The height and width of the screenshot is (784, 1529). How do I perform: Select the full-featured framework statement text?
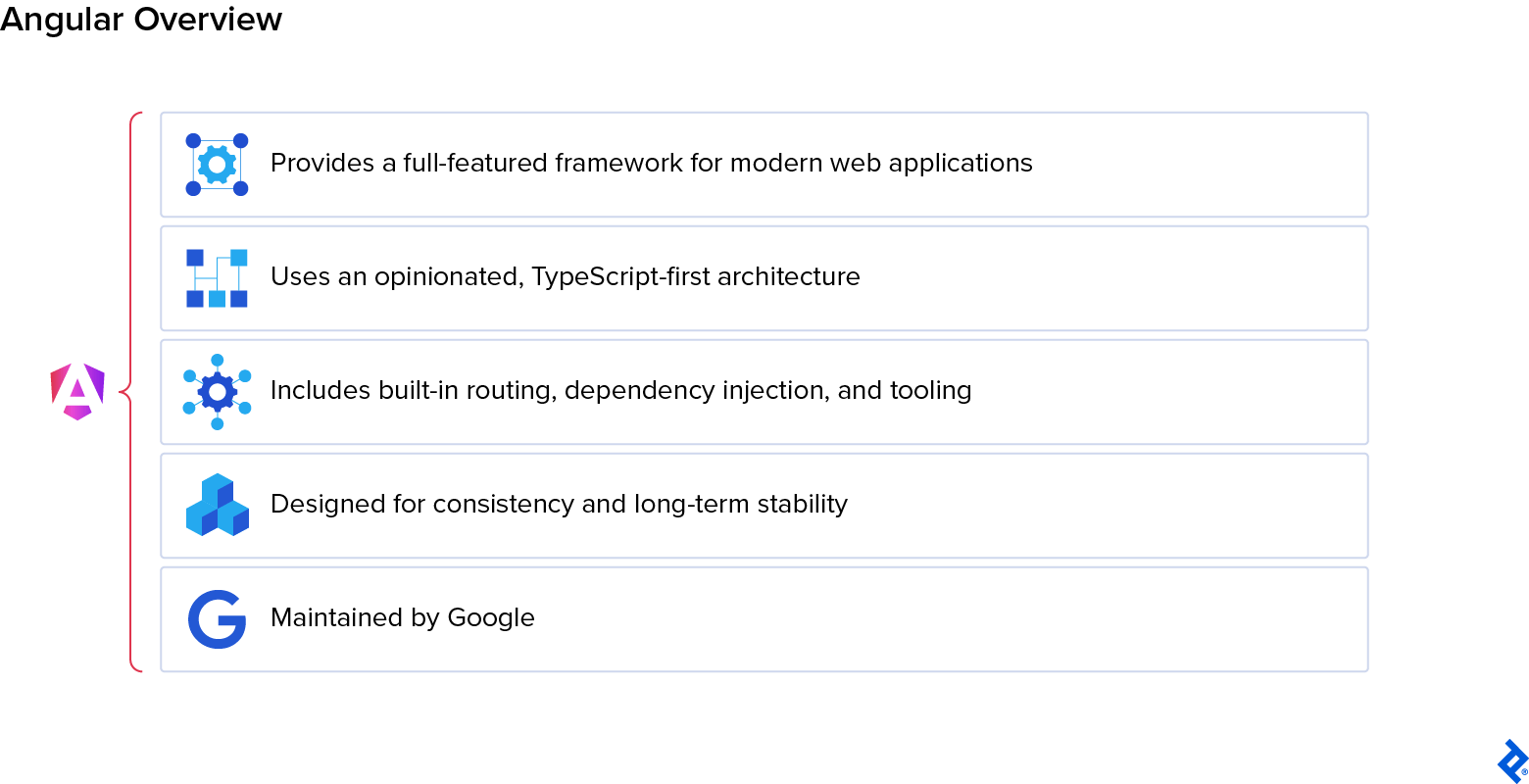pos(651,163)
